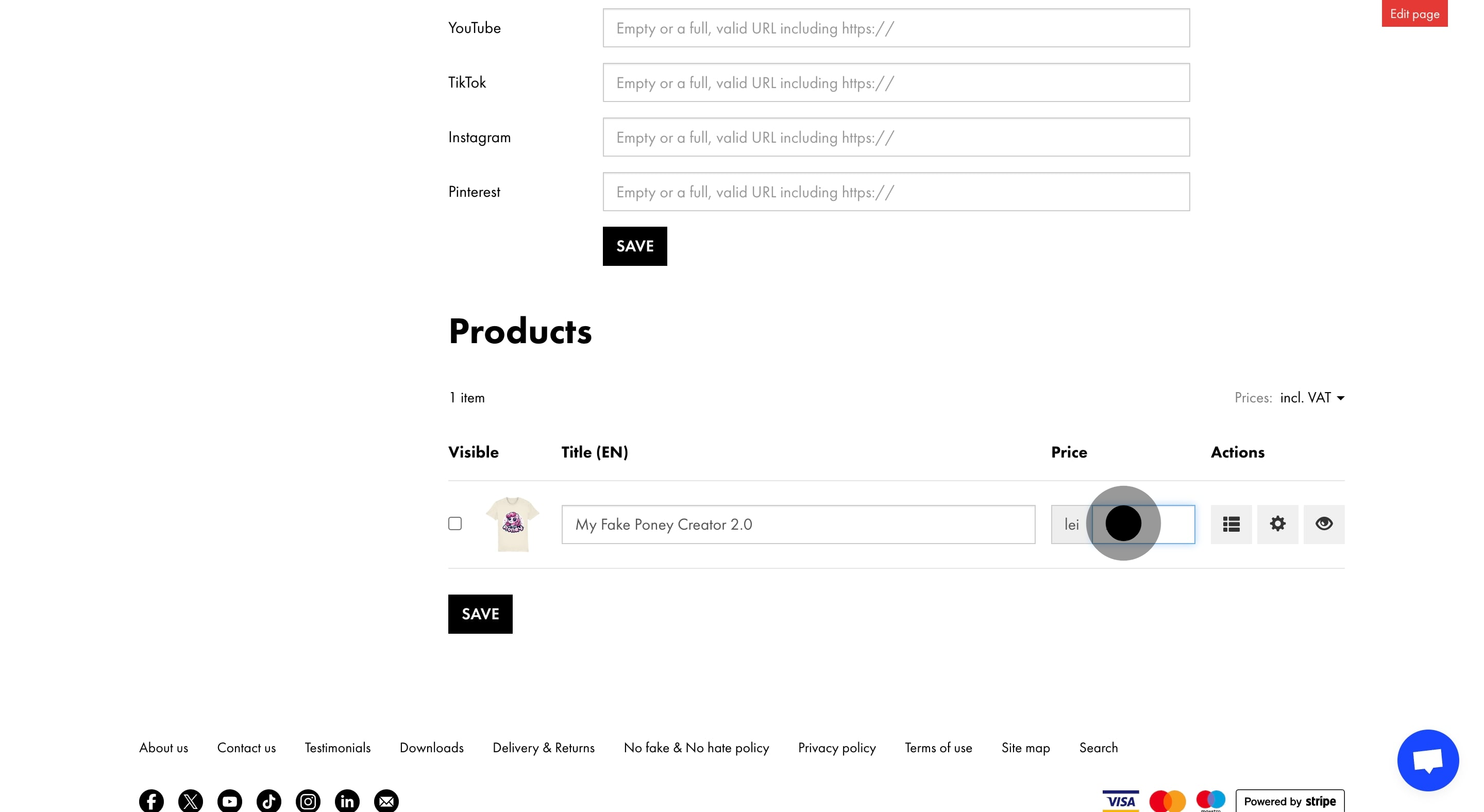Select the Site map link
This screenshot has height=812, width=1484.
(1025, 748)
